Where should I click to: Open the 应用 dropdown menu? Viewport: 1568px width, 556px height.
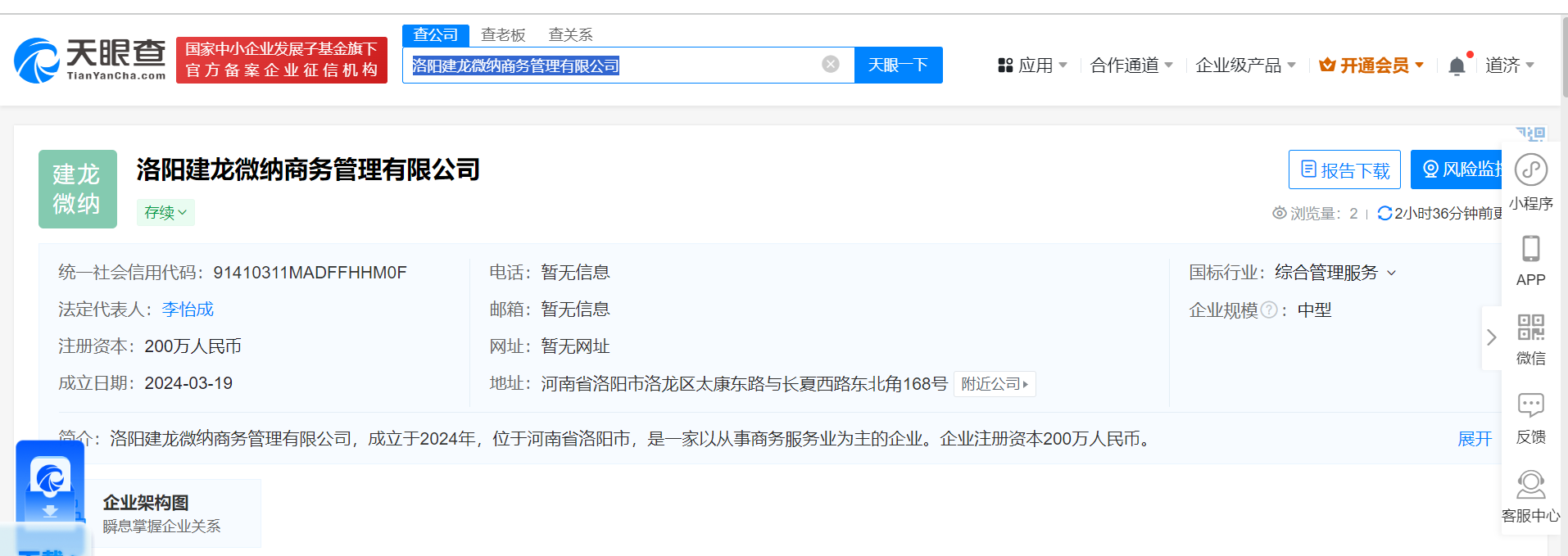tap(1032, 66)
